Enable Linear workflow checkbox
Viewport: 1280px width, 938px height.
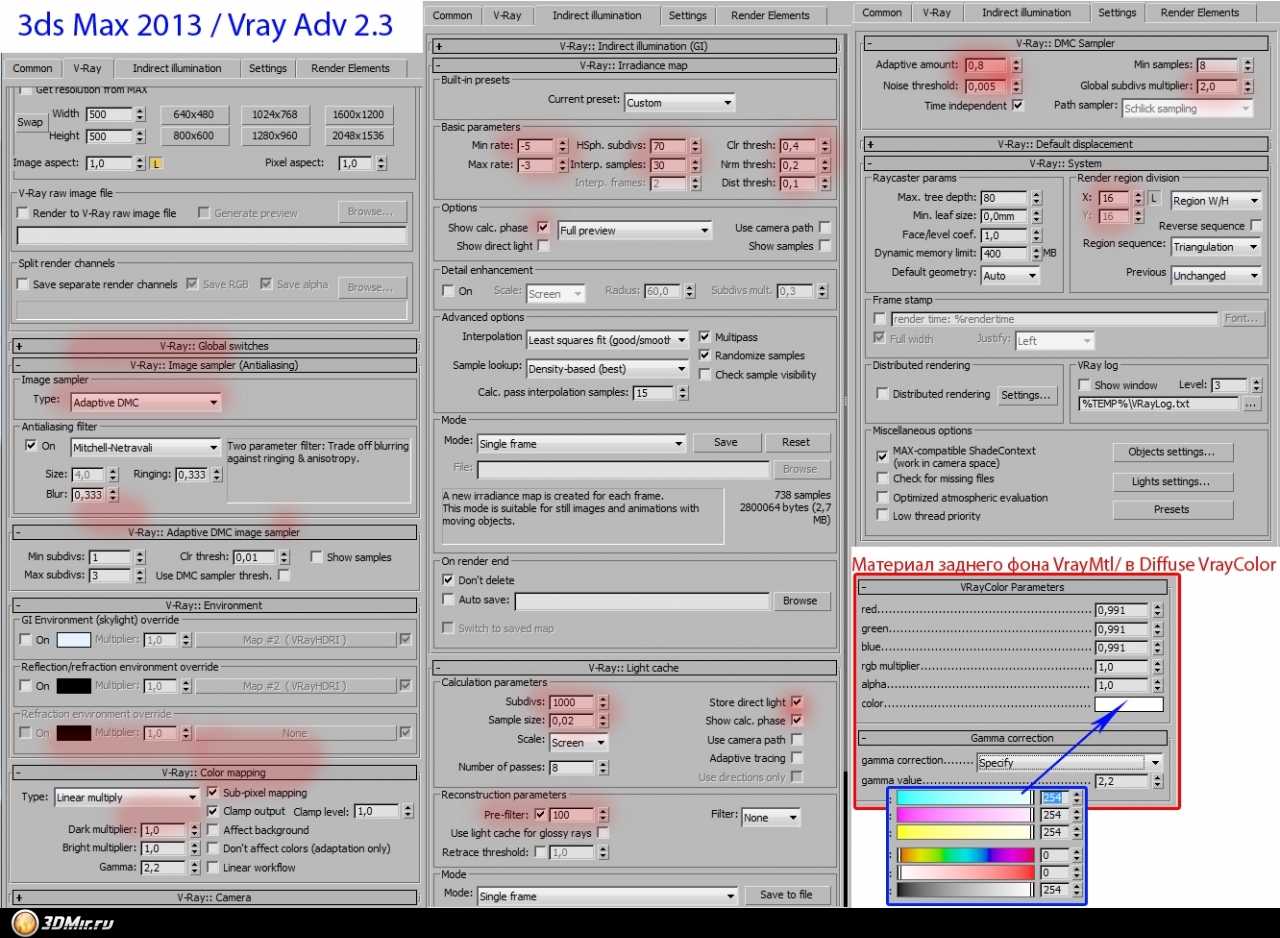click(213, 868)
